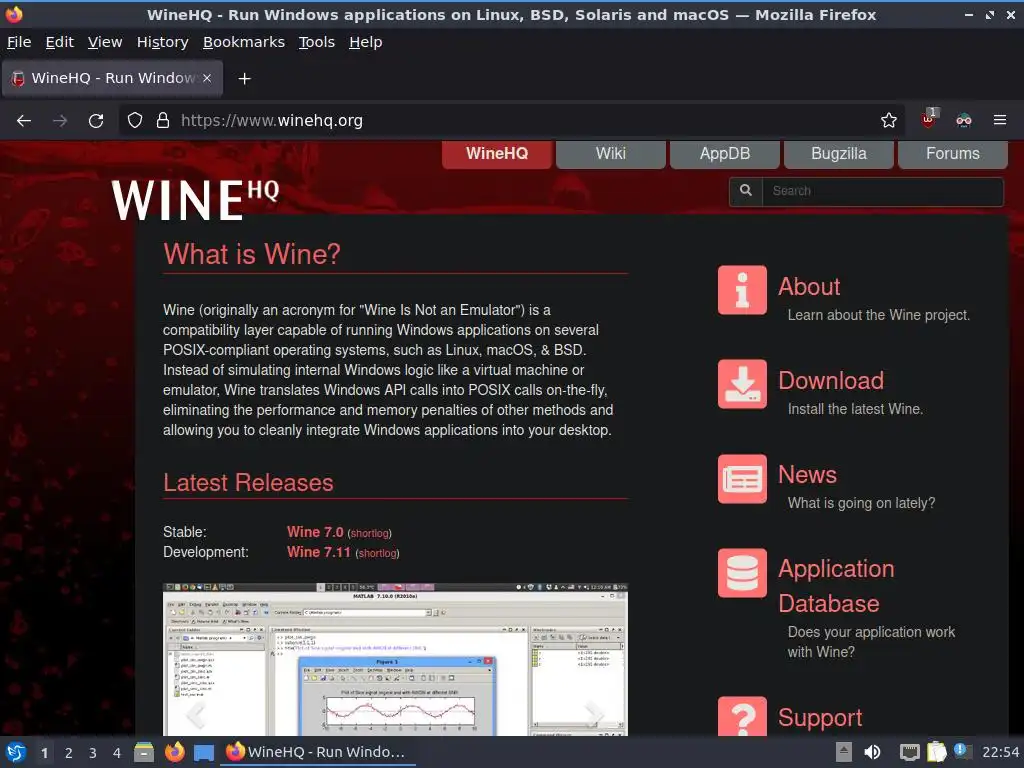Viewport: 1024px width, 768px height.
Task: Click the MATLAB screenshot thumbnail
Action: pyautogui.click(x=395, y=660)
